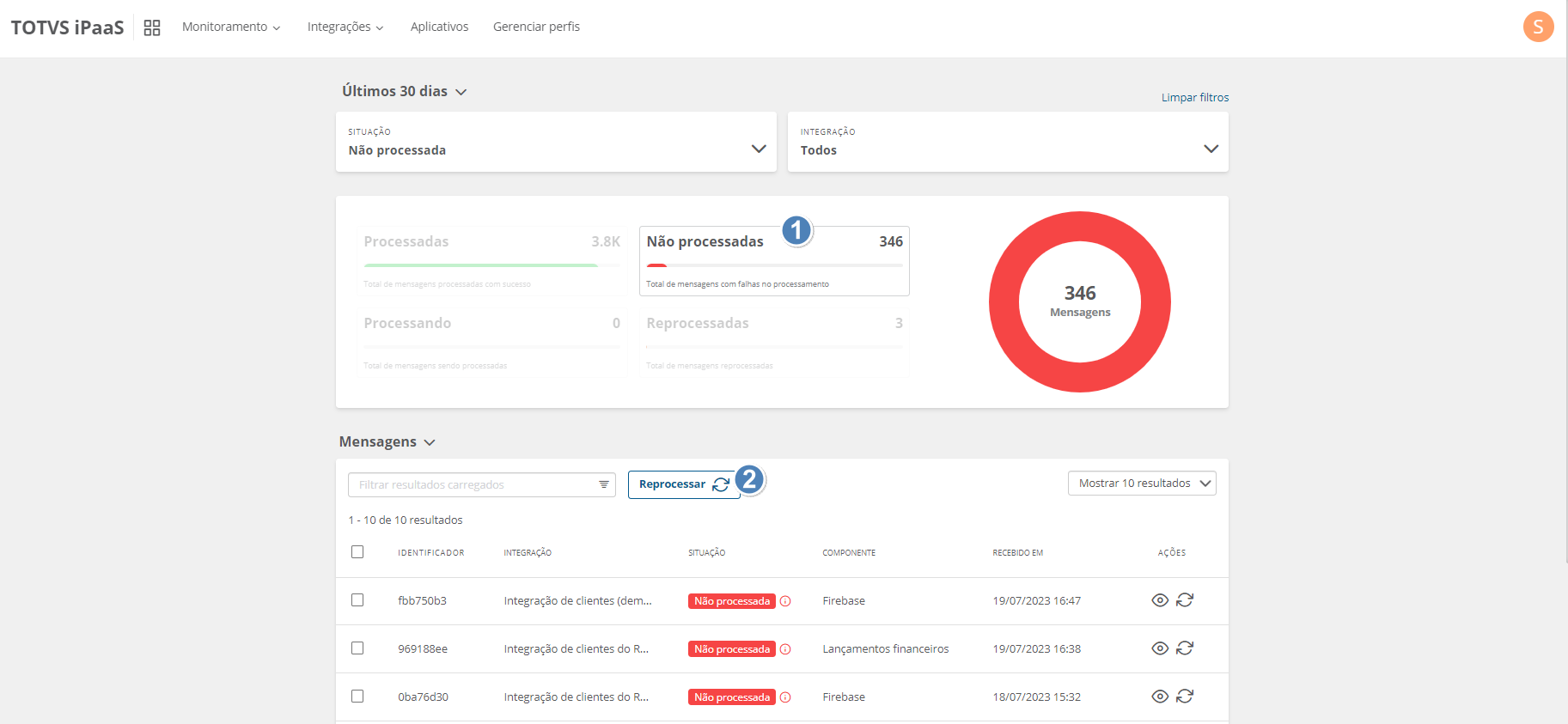Viewport: 1568px width, 724px height.
Task: Check the row for 969188ee
Action: 357,648
